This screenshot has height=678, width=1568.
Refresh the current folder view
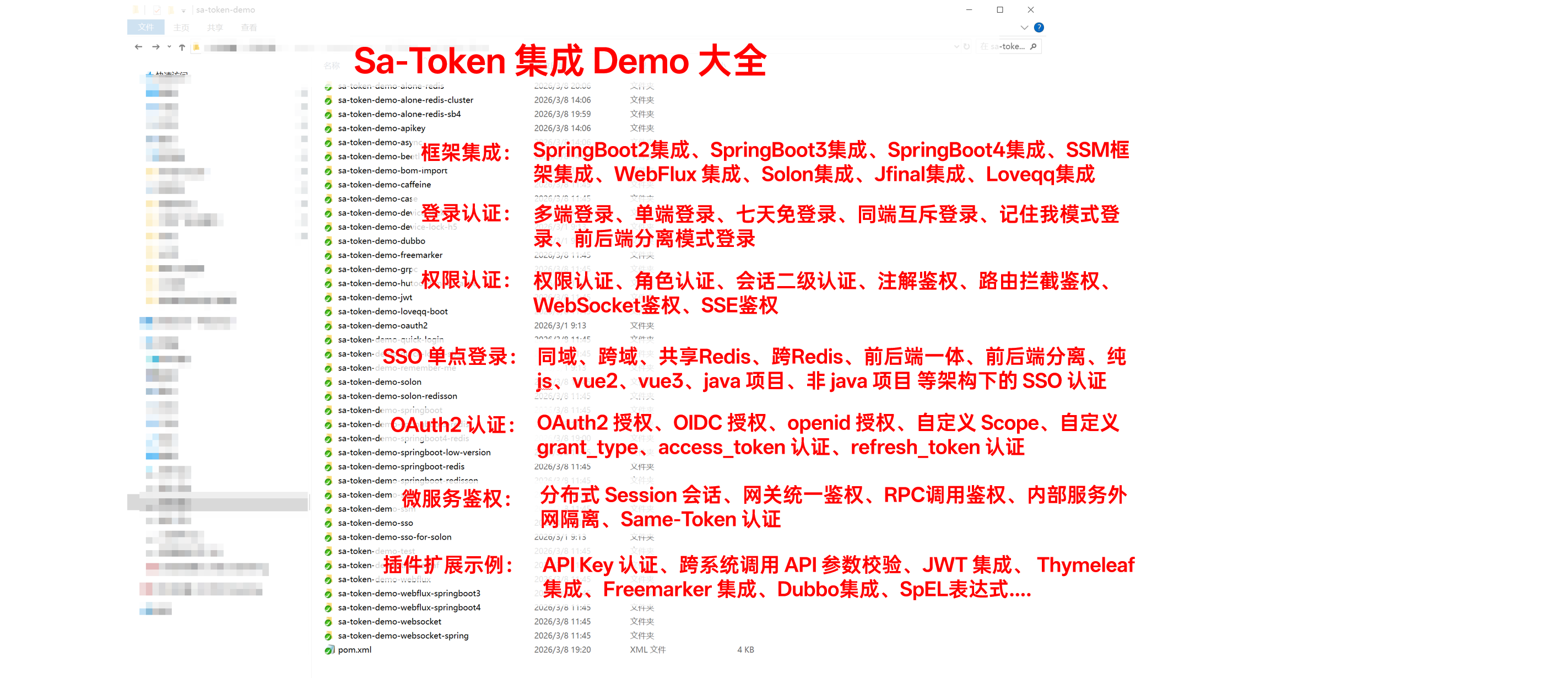966,46
